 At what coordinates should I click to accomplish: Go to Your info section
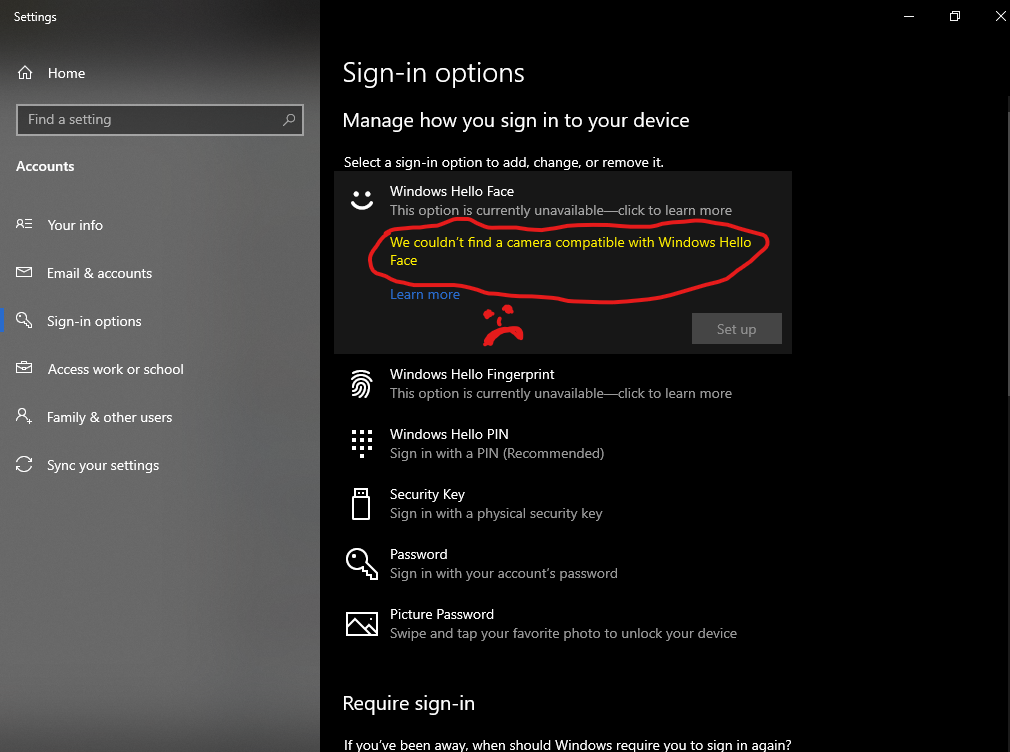tap(160, 225)
